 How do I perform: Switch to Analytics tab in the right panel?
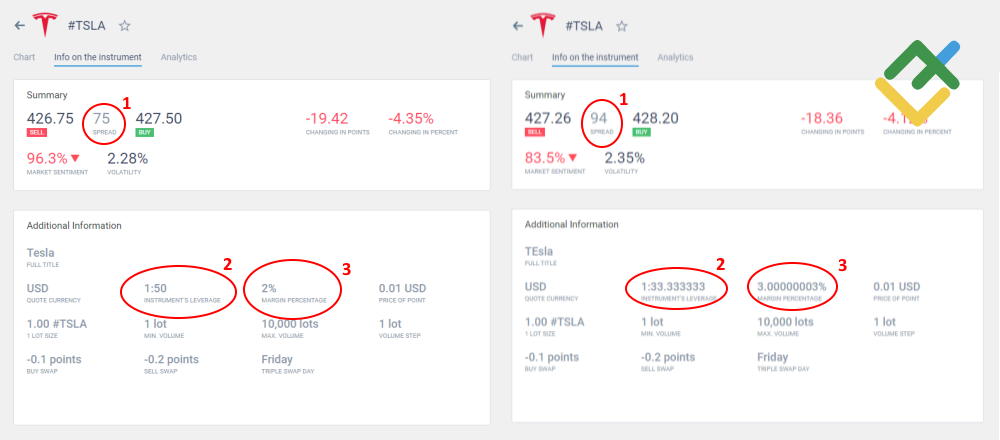click(x=675, y=57)
